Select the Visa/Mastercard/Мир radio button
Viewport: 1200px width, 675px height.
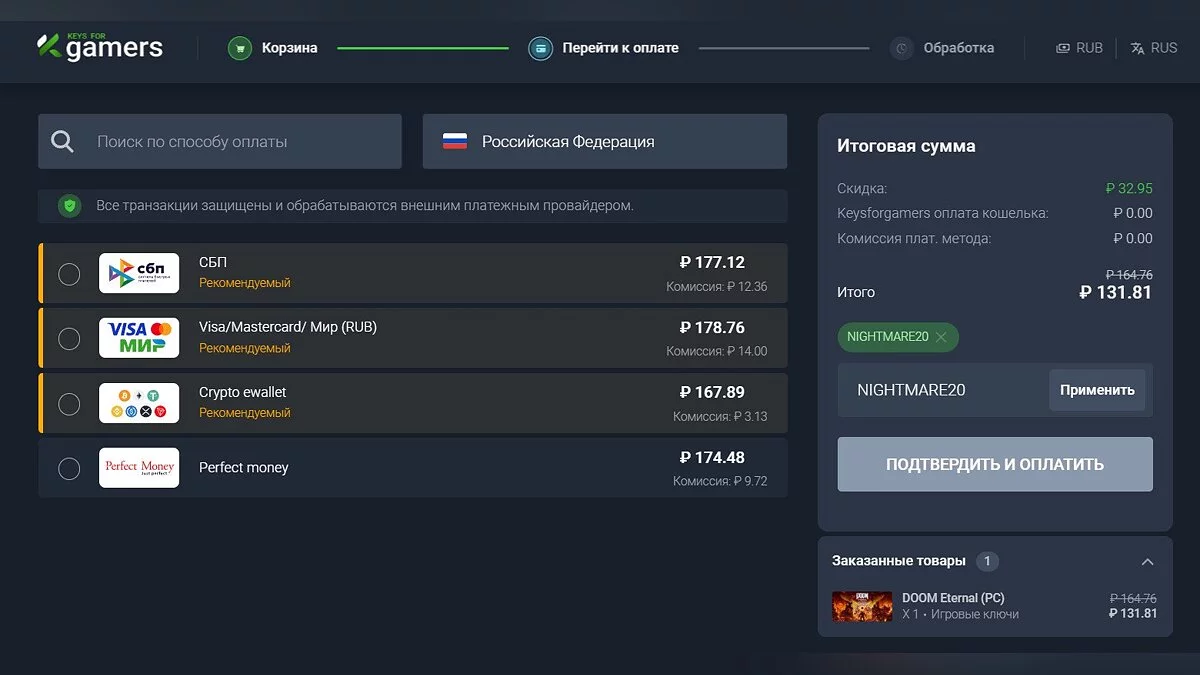pos(69,339)
